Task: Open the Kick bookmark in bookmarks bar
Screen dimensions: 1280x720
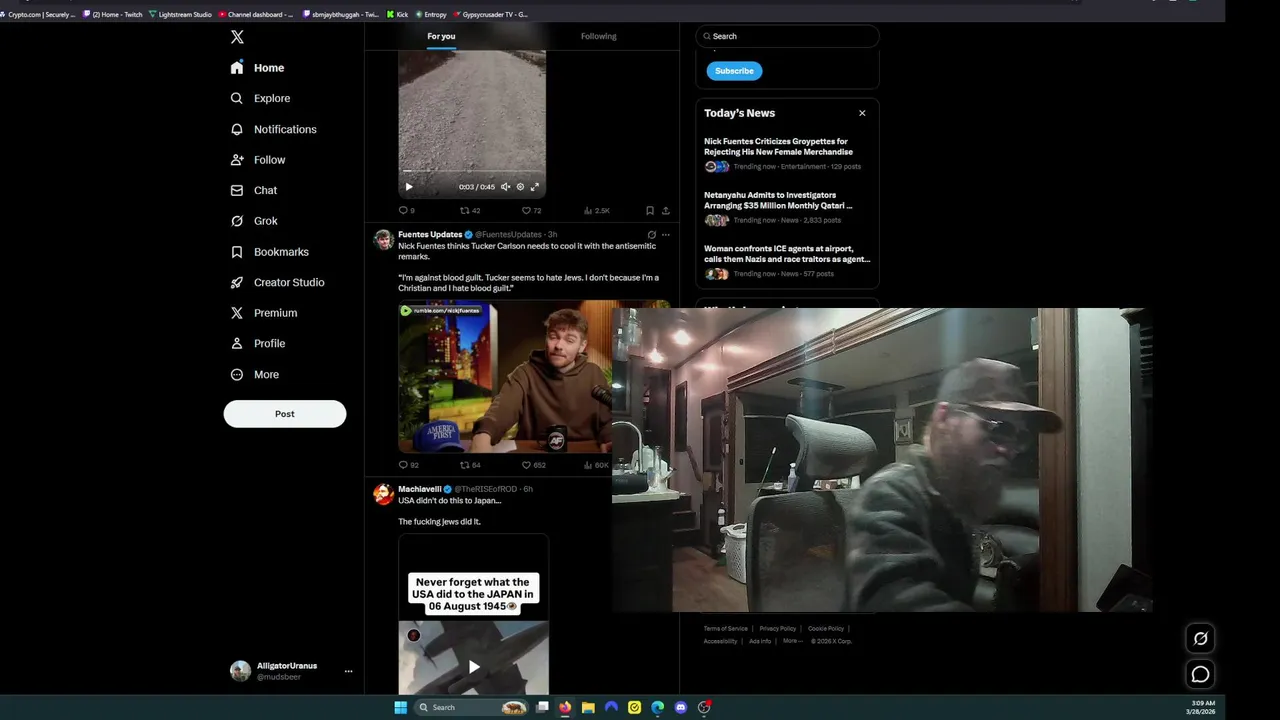Action: tap(399, 15)
